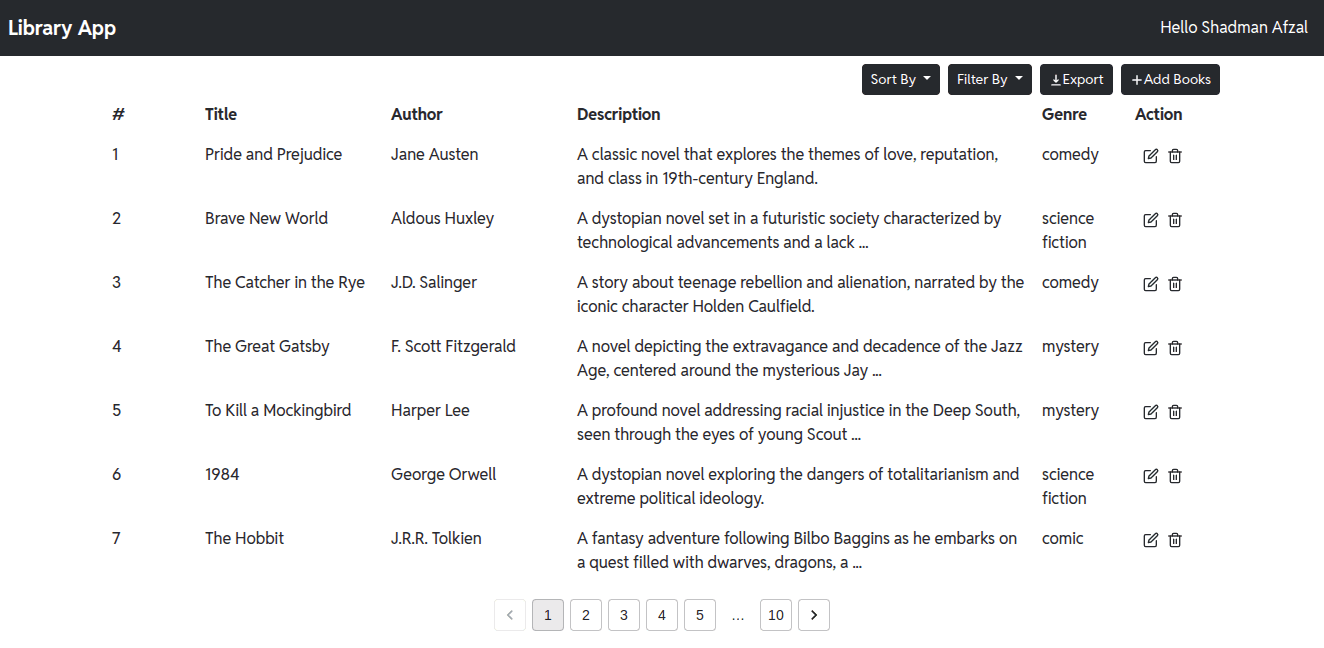The image size is (1324, 648).
Task: Select The Hobbit title
Action: 245,538
